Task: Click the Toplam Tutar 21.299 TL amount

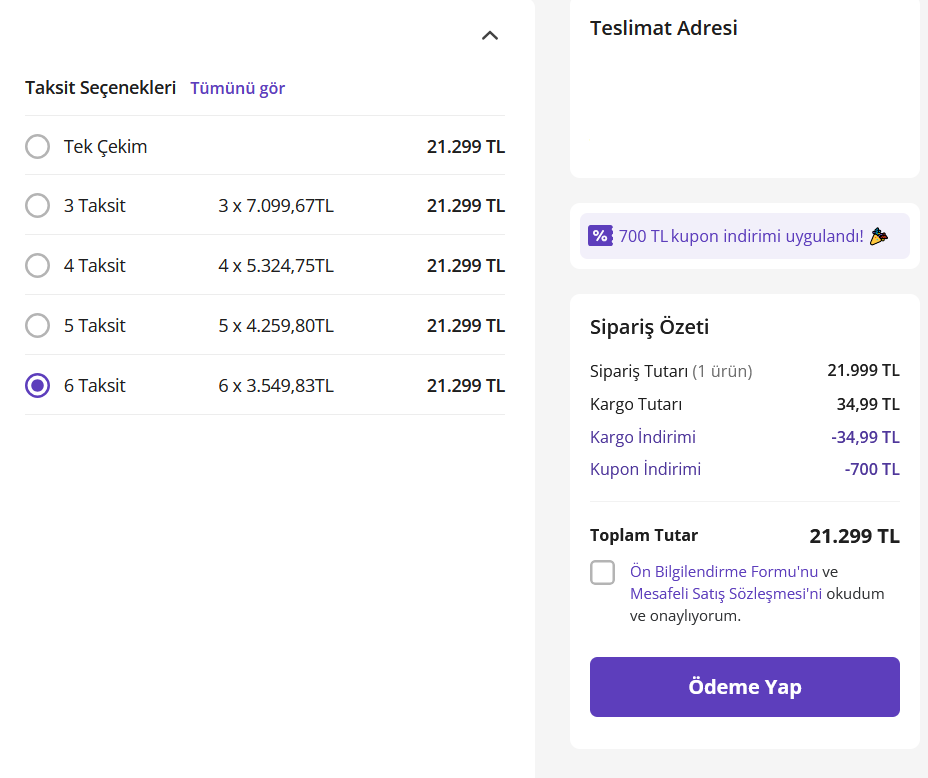Action: 855,536
